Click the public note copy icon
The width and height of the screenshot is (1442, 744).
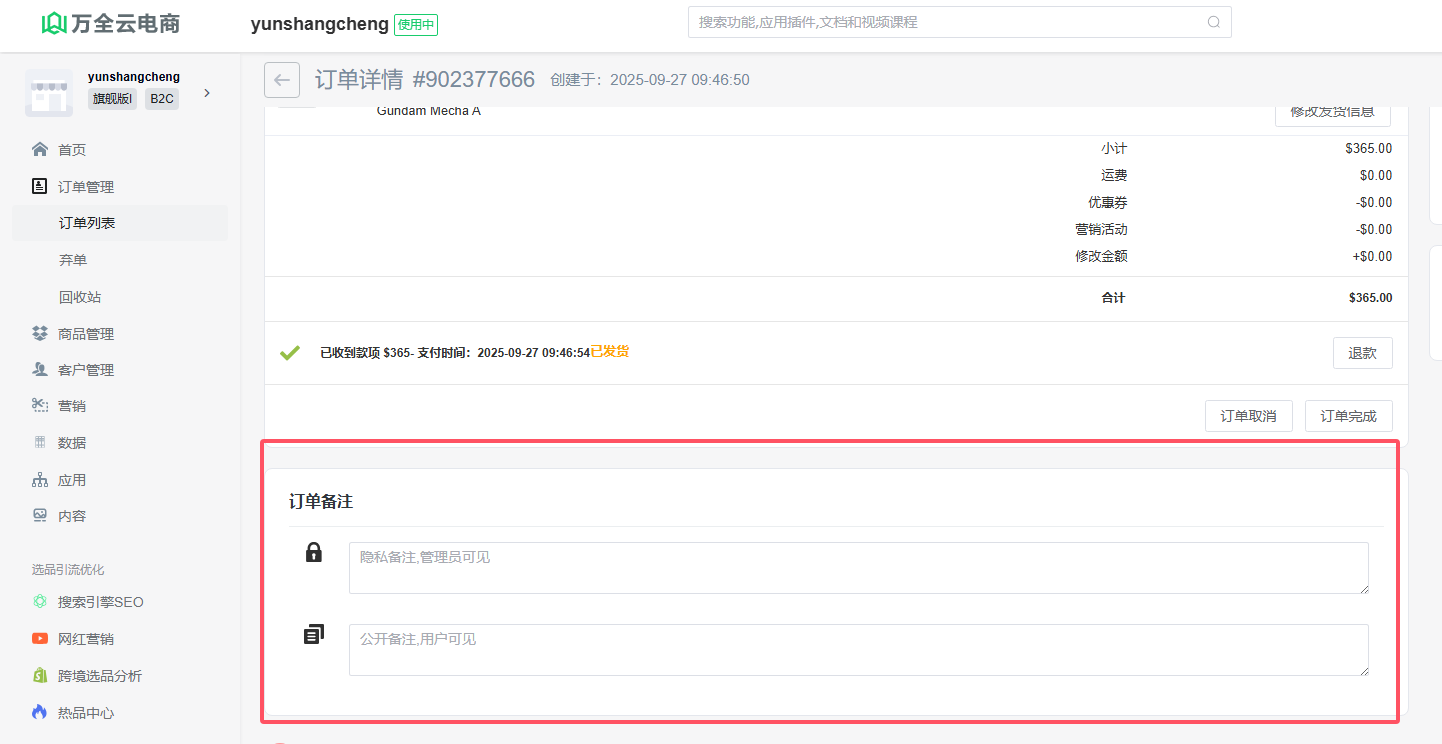pos(313,634)
